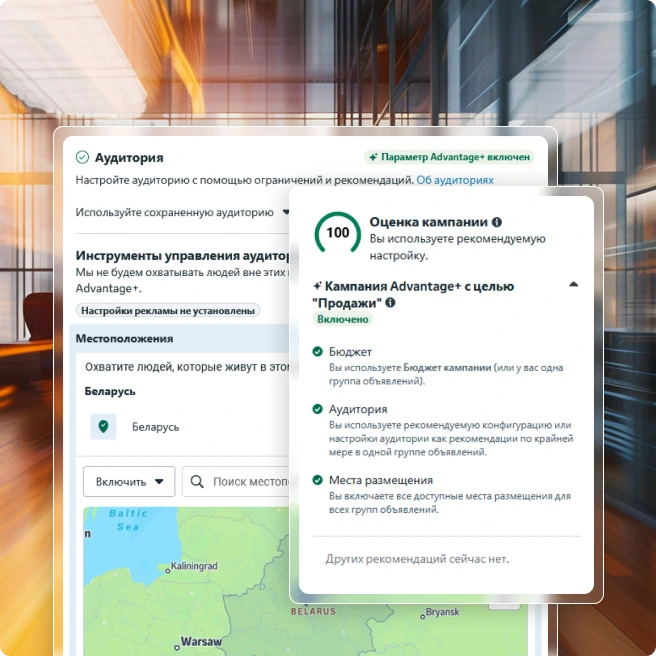The width and height of the screenshot is (656, 656).
Task: Click the Беларусь location pin icon
Action: (x=103, y=427)
